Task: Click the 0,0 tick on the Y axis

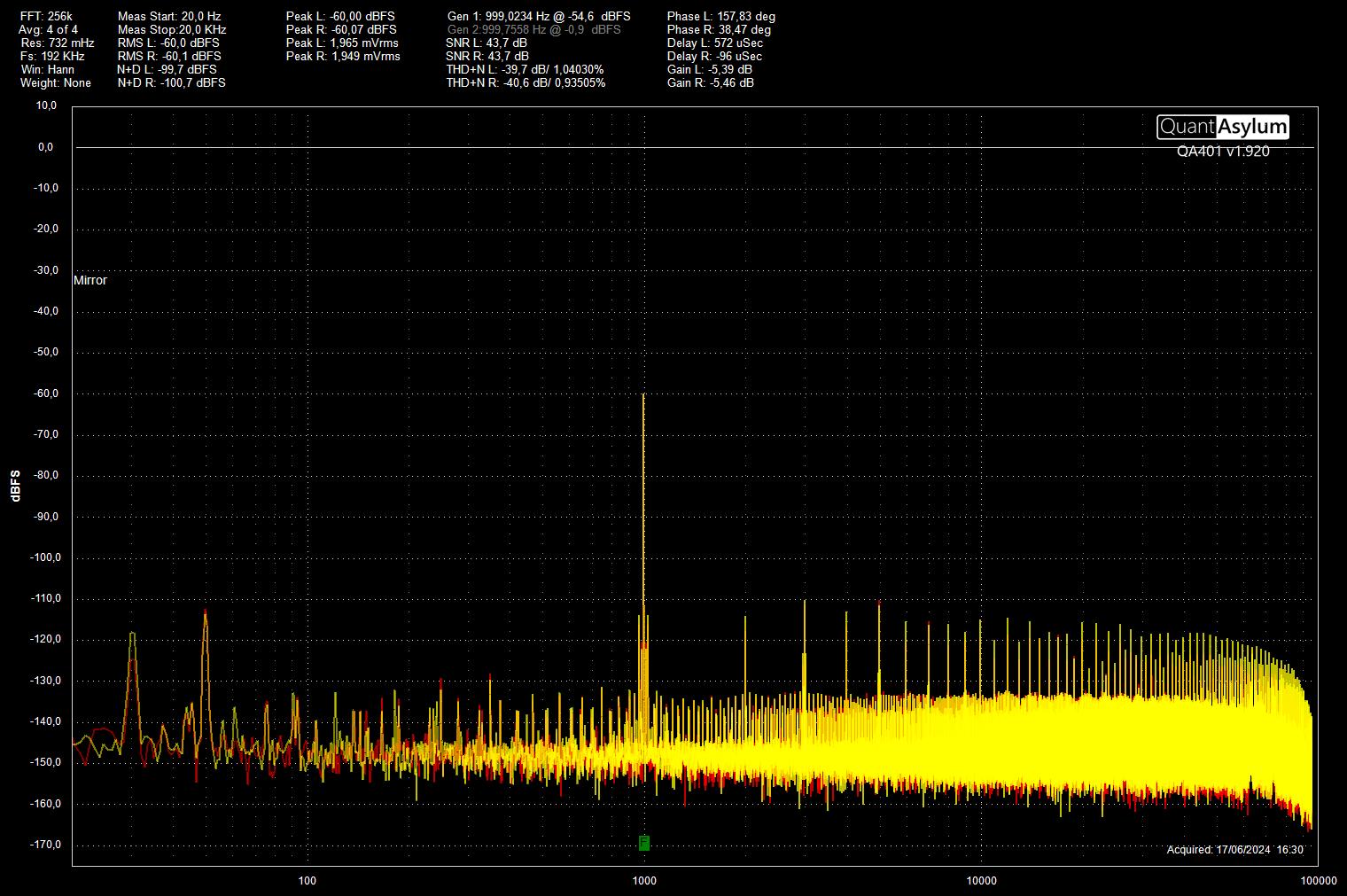Action: 48,147
